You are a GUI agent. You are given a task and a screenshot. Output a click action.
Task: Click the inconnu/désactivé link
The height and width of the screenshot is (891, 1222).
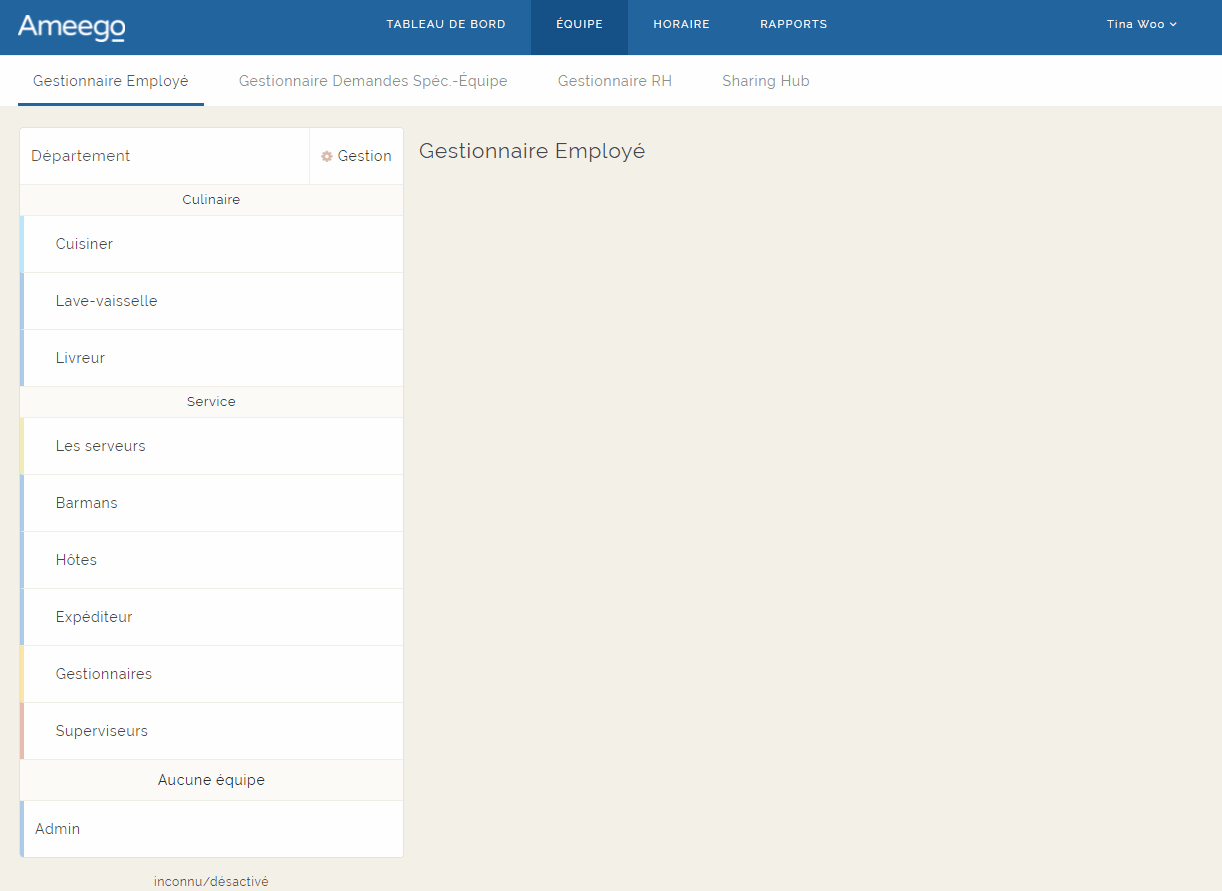[x=211, y=881]
